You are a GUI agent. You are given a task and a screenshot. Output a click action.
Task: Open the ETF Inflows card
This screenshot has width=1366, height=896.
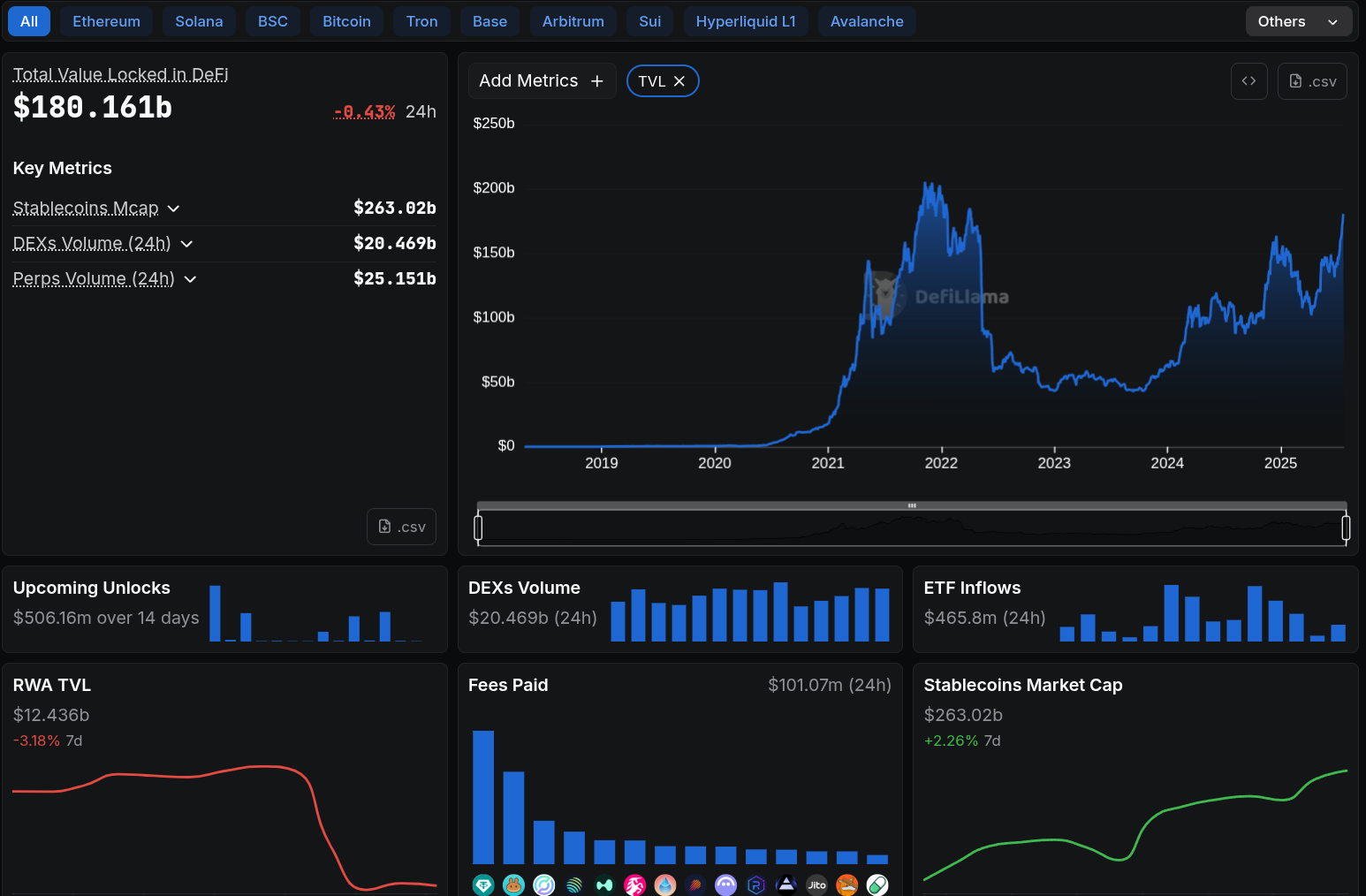(x=1135, y=610)
